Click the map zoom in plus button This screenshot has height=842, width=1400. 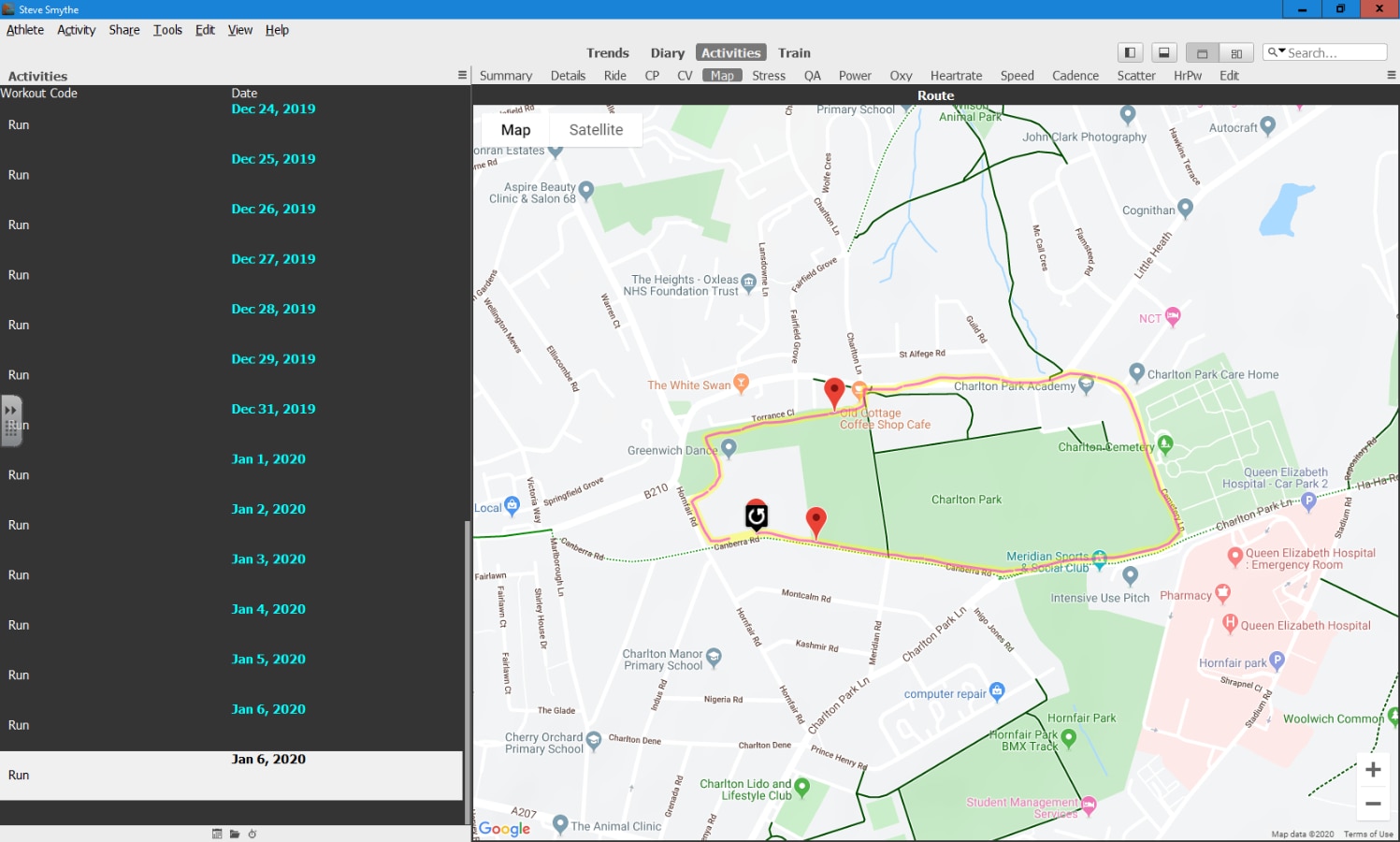tap(1373, 770)
